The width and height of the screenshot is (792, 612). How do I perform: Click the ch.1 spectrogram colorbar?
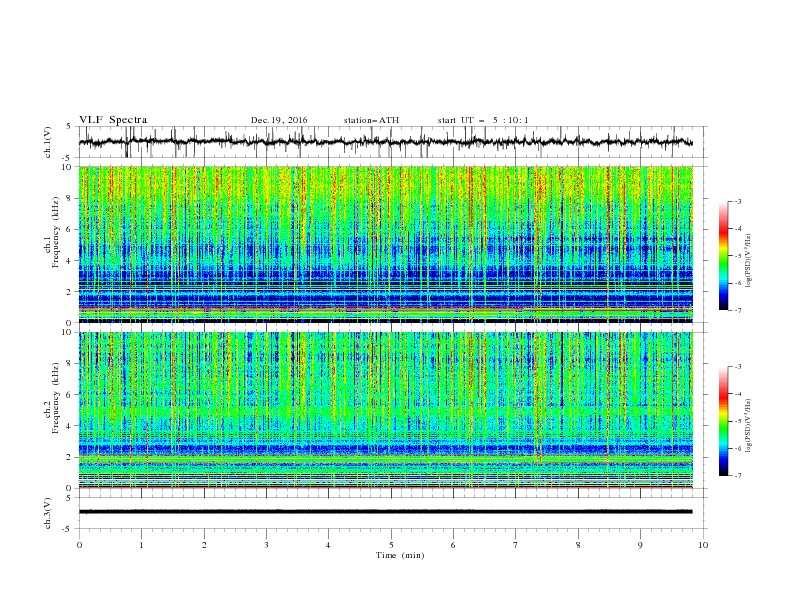[724, 256]
